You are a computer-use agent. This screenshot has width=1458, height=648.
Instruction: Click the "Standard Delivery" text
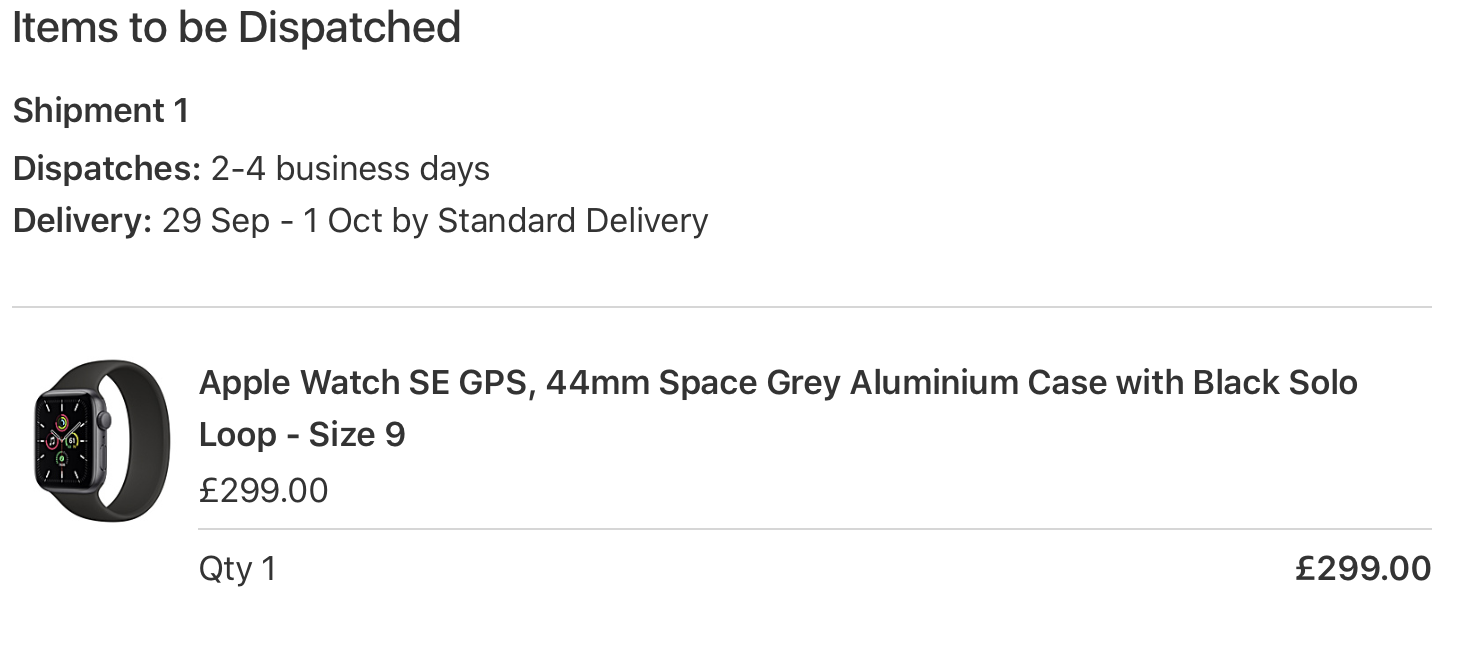572,220
